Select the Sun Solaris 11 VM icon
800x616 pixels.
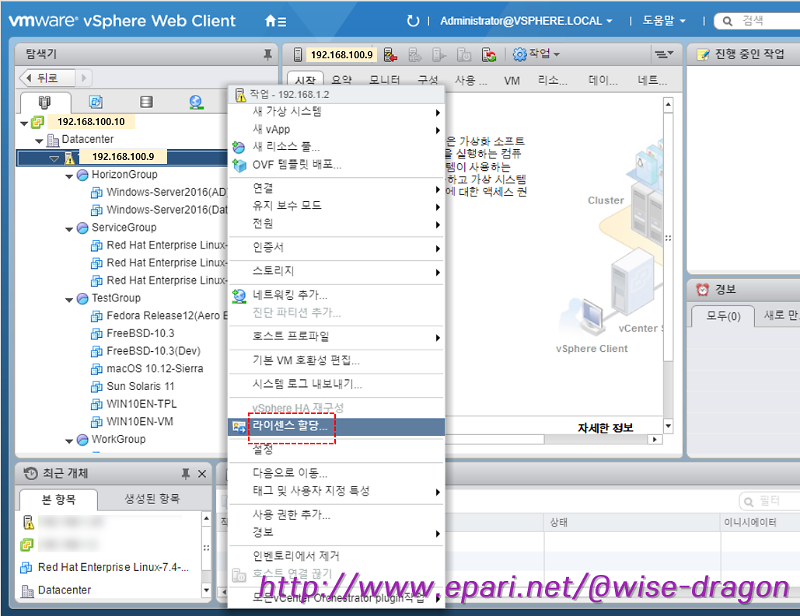point(96,386)
